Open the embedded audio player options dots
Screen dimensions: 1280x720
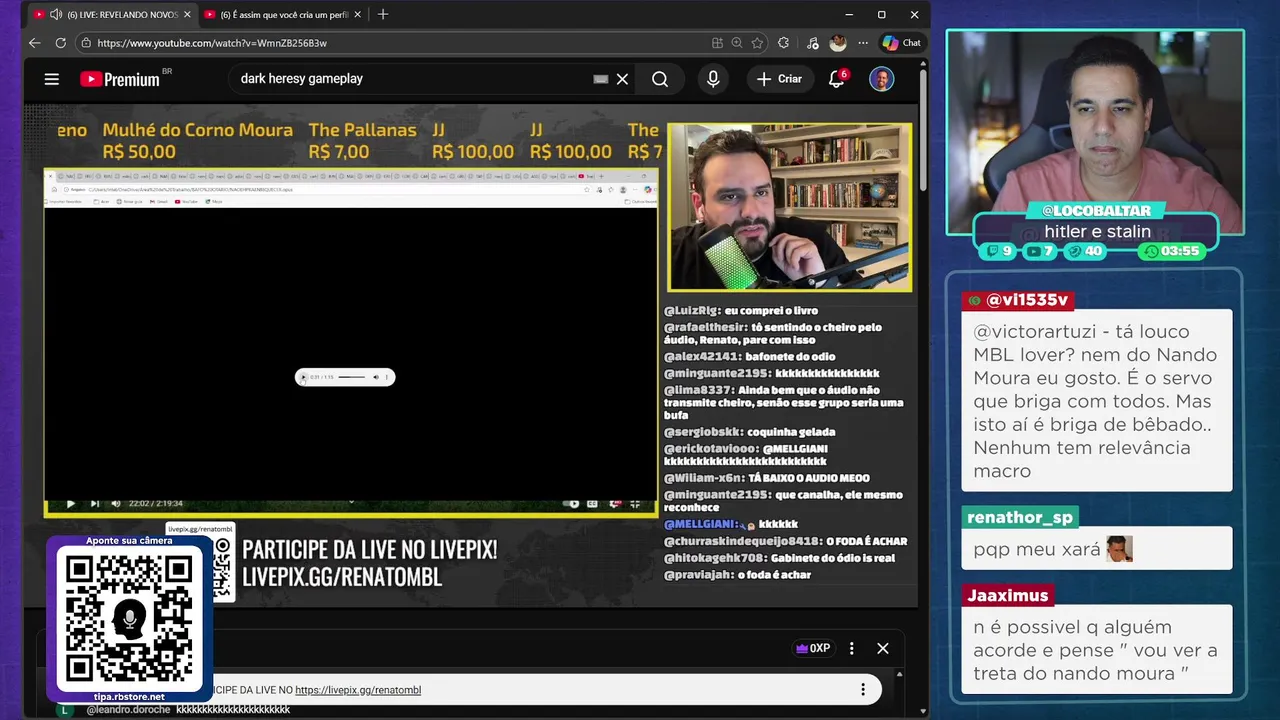(387, 377)
